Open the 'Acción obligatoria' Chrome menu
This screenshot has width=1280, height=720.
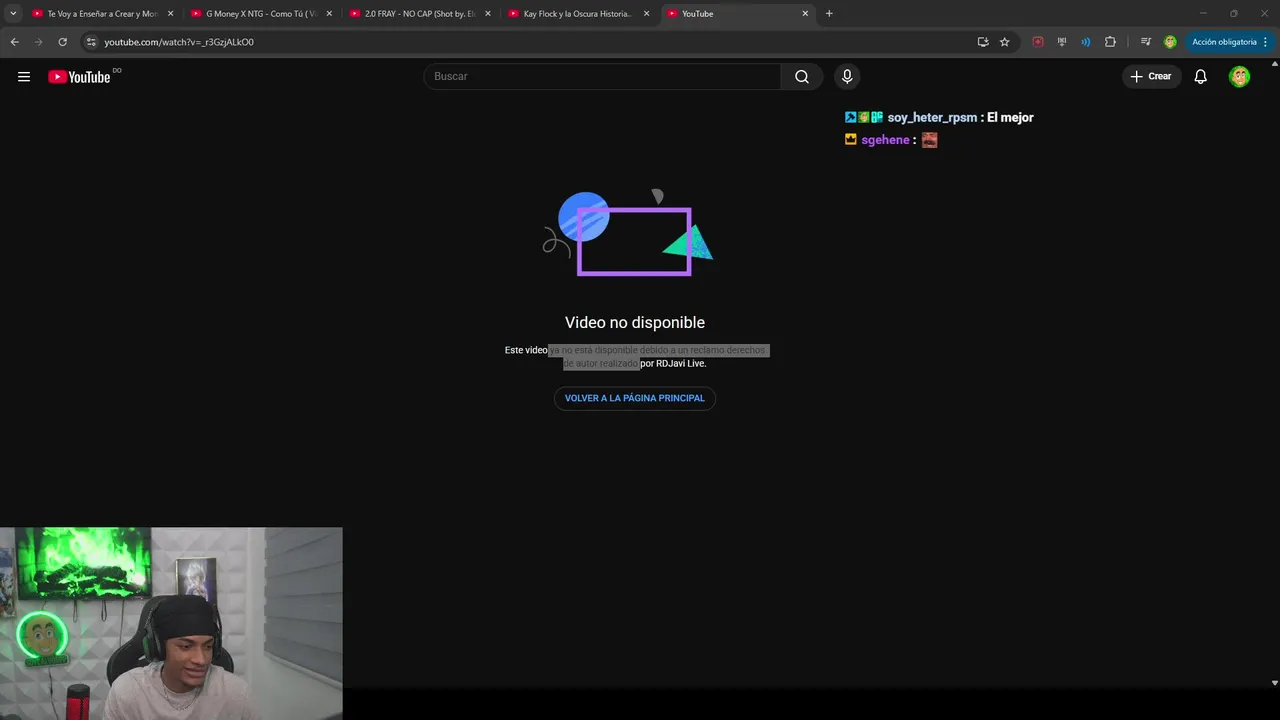1229,42
